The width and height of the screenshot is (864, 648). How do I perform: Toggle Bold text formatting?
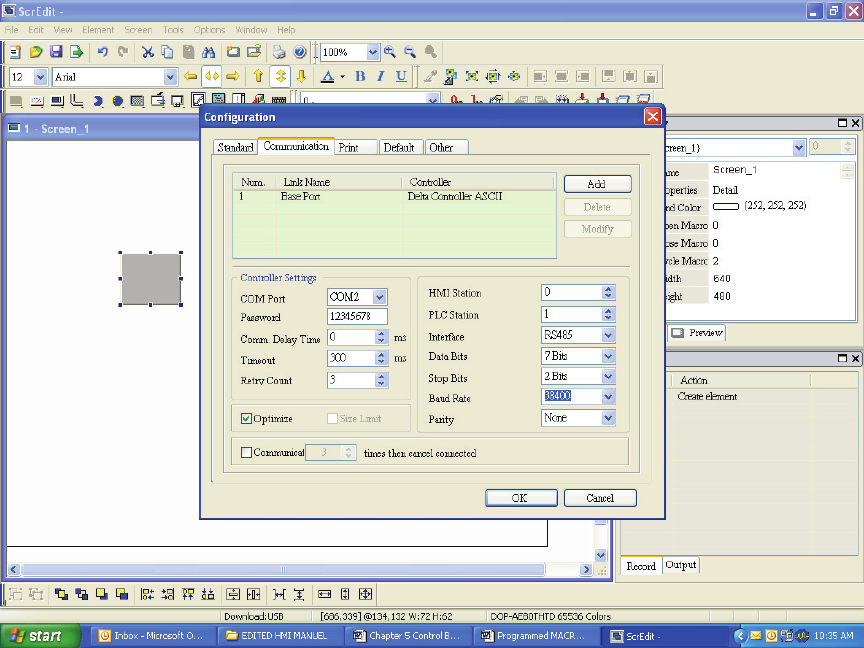360,77
